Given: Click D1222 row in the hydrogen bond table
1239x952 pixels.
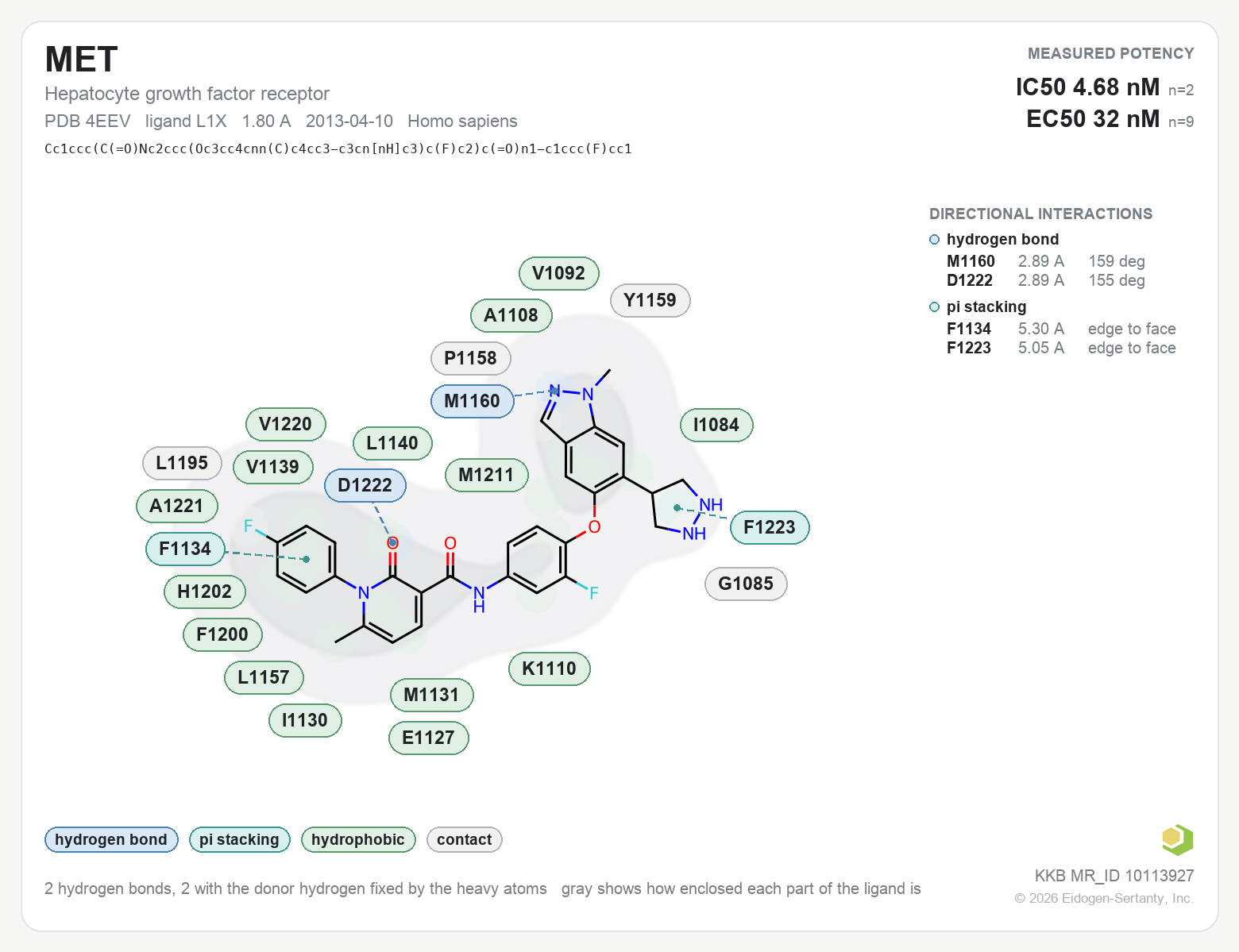Looking at the screenshot, I should point(1045,280).
